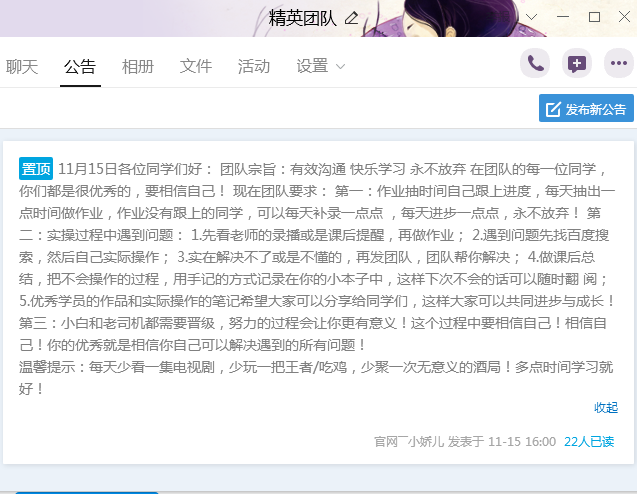Click the 精英团队 group title

[x=303, y=18]
